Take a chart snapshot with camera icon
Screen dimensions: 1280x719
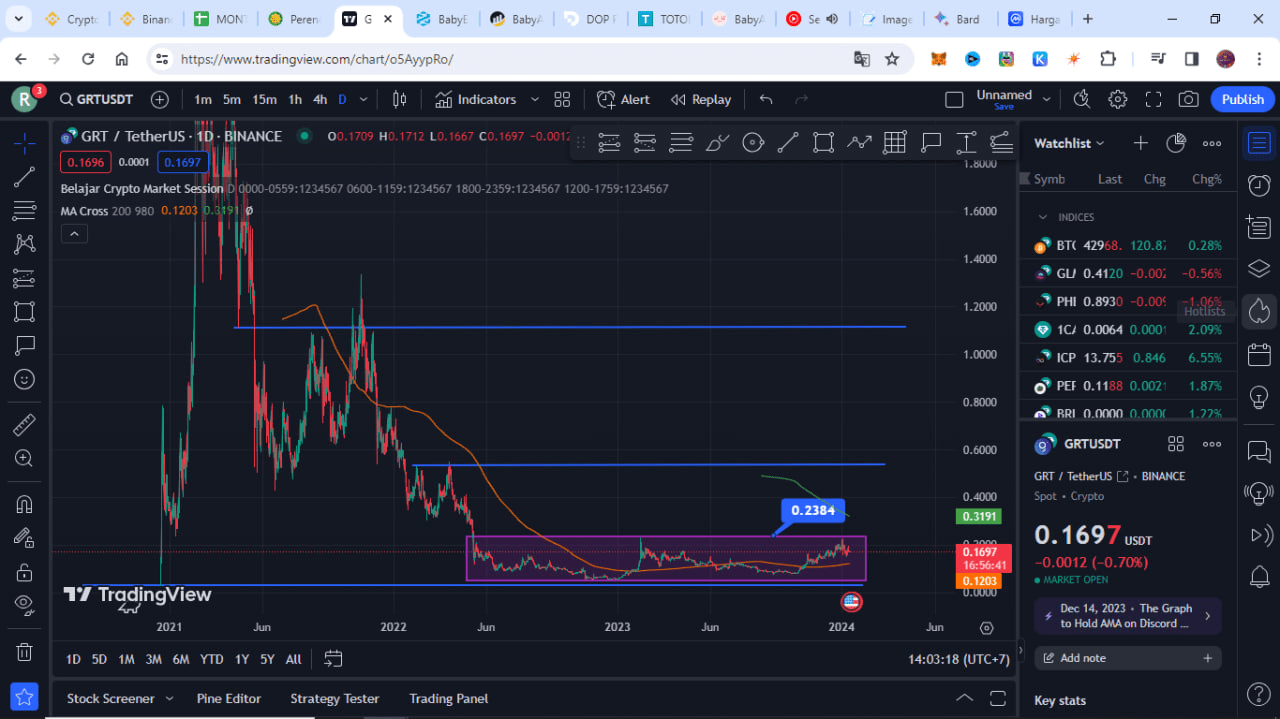tap(1188, 99)
